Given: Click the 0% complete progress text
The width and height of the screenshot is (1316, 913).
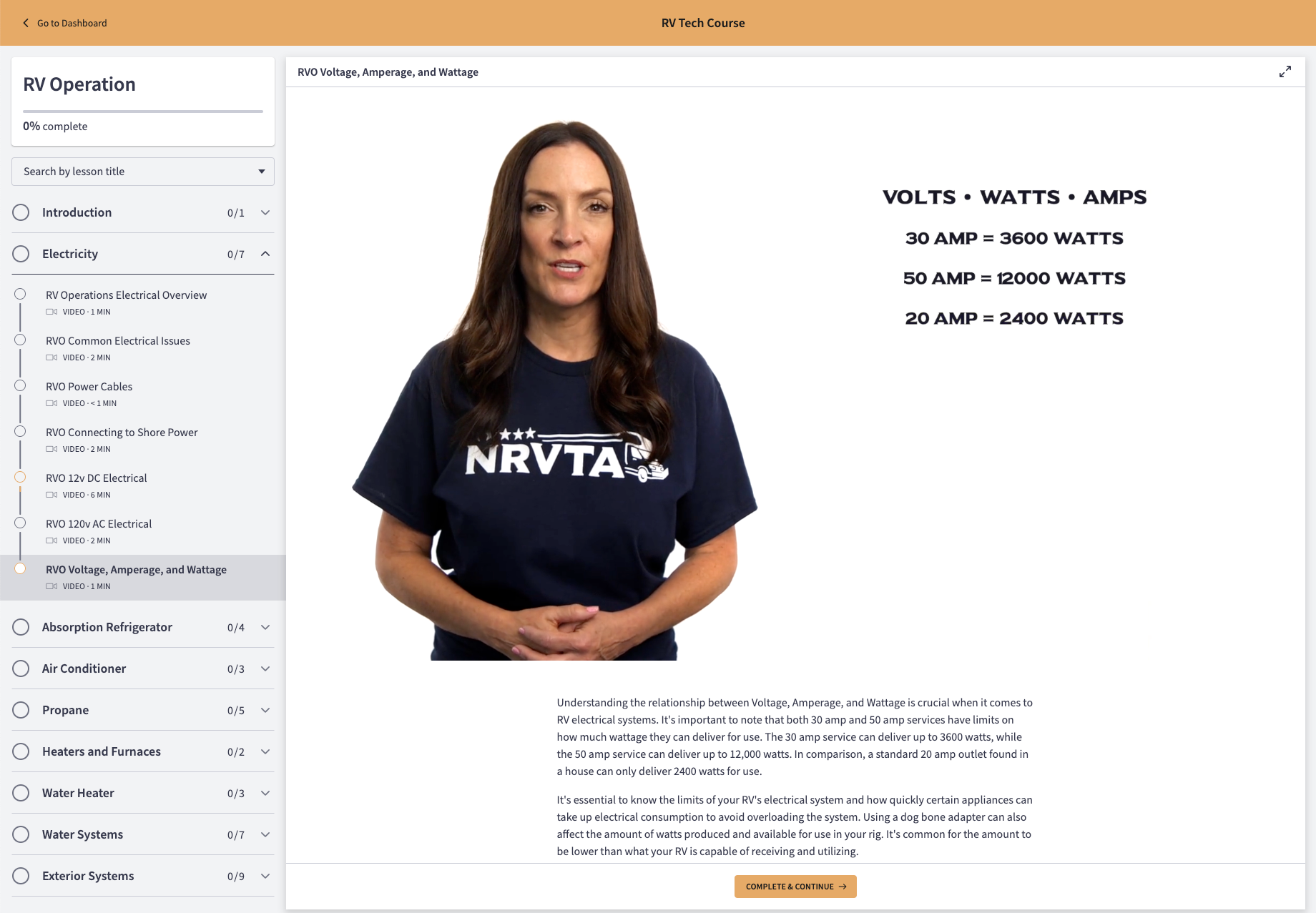Looking at the screenshot, I should pyautogui.click(x=55, y=127).
